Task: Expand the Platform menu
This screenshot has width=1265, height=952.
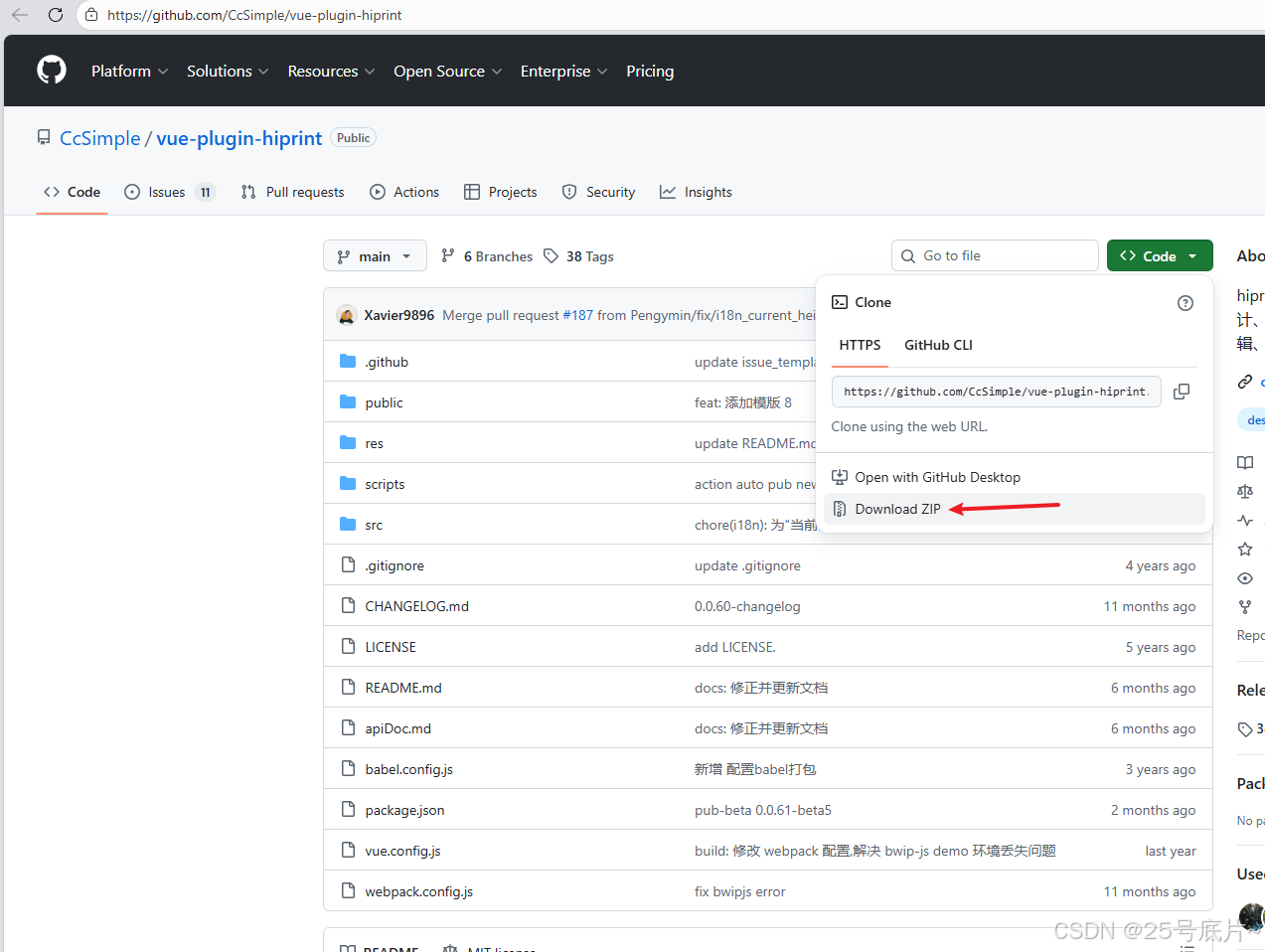Action: (129, 72)
